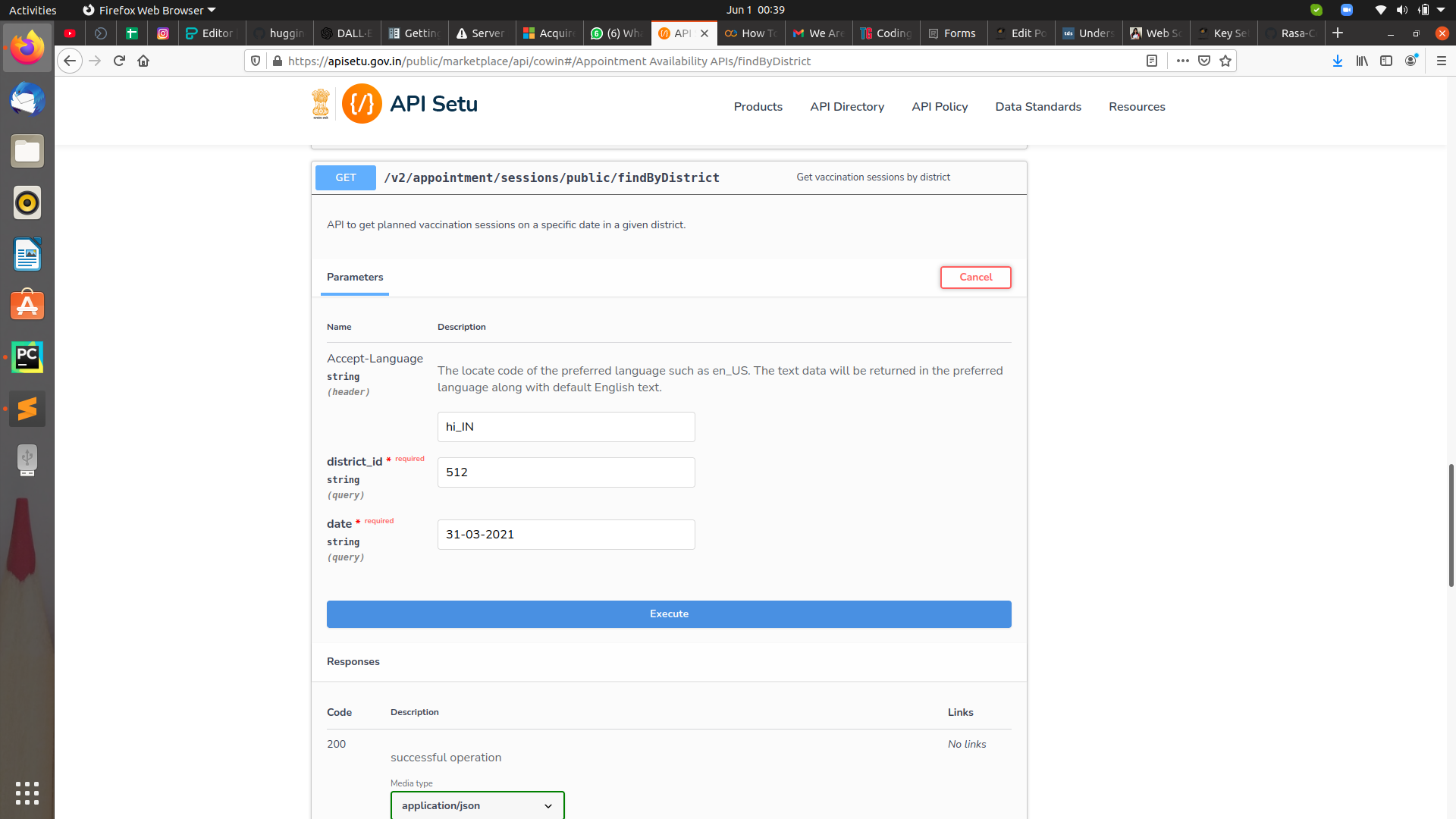Screen dimensions: 1456x819
Task: Open the Firefox account profile icon
Action: click(x=1411, y=61)
